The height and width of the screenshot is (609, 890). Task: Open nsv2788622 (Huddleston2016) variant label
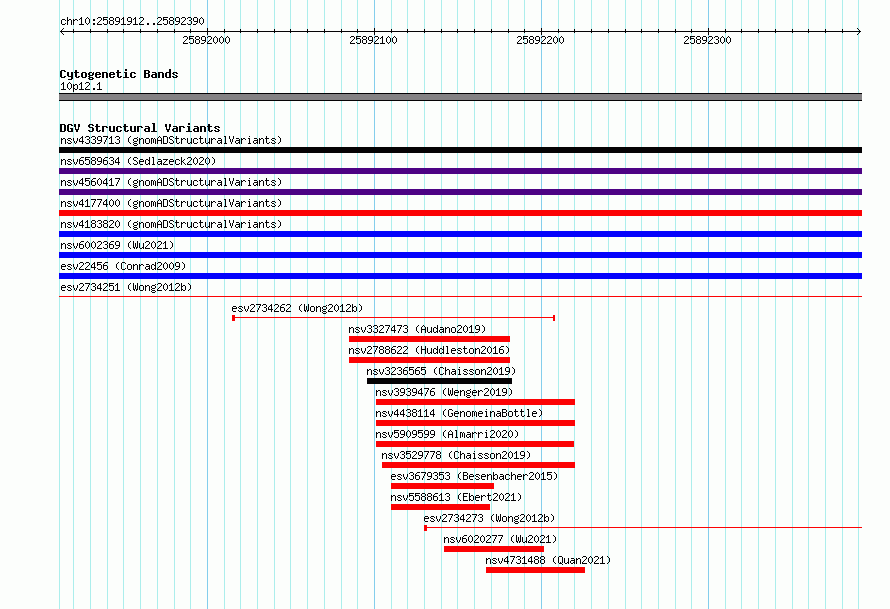(x=429, y=350)
